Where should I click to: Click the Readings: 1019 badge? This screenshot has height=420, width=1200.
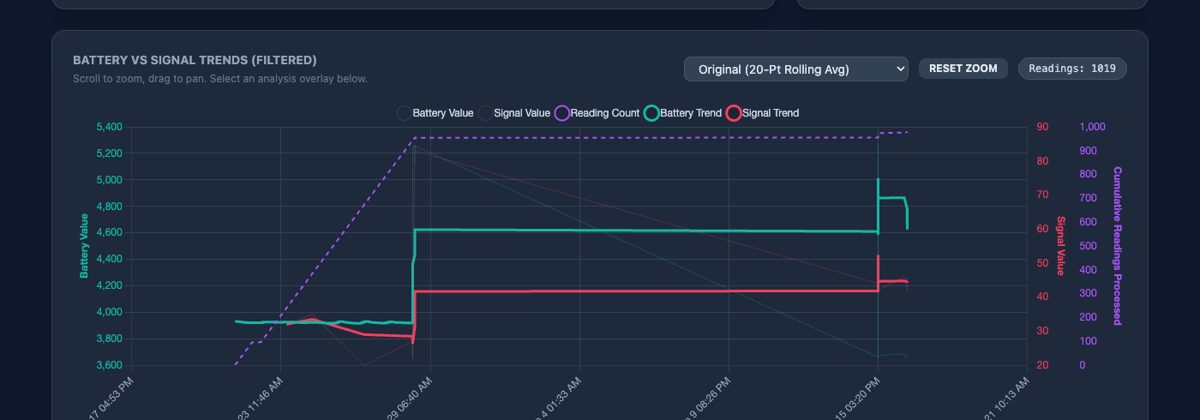click(x=1072, y=69)
